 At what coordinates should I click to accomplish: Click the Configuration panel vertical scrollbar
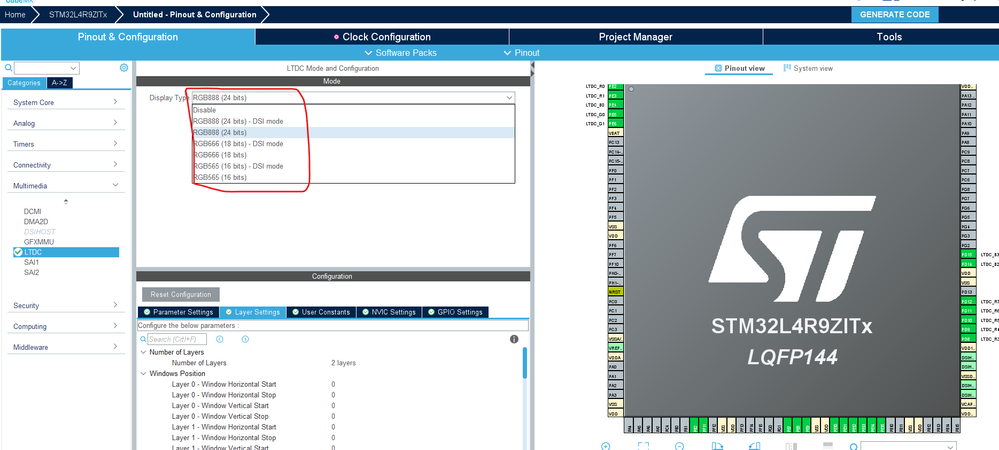(525, 363)
